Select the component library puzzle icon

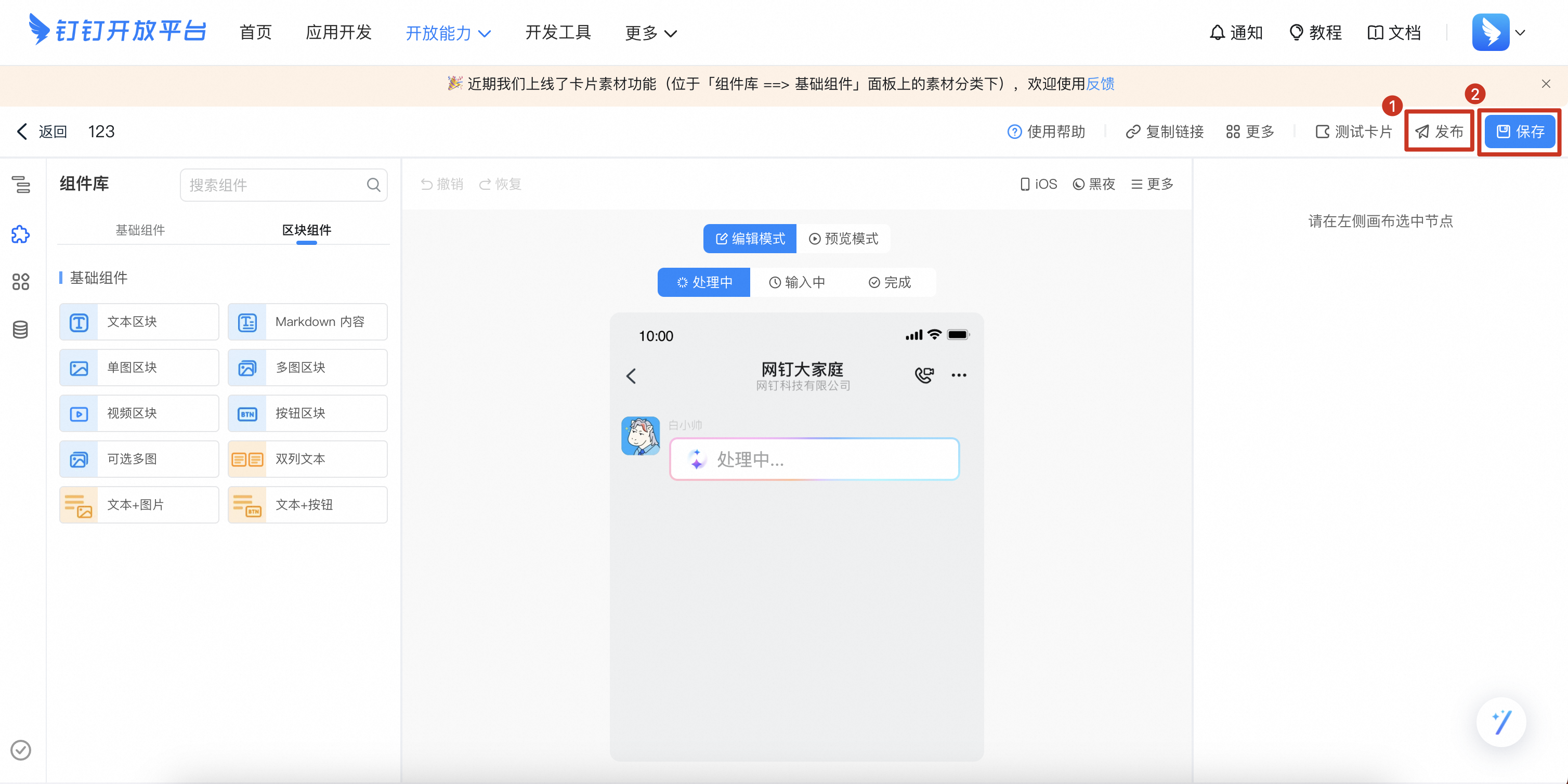pyautogui.click(x=21, y=234)
